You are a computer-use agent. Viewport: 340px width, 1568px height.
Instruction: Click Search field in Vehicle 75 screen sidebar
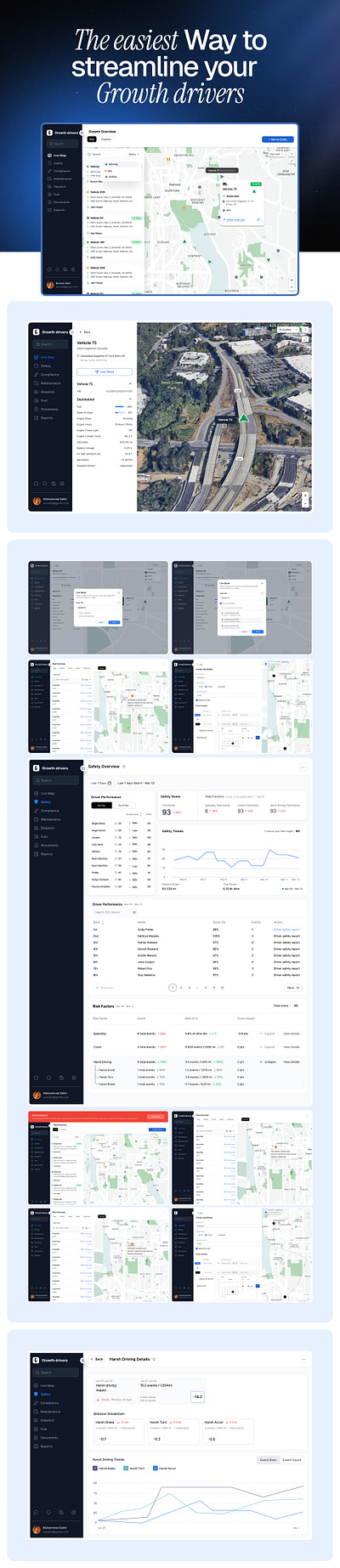[x=51, y=344]
